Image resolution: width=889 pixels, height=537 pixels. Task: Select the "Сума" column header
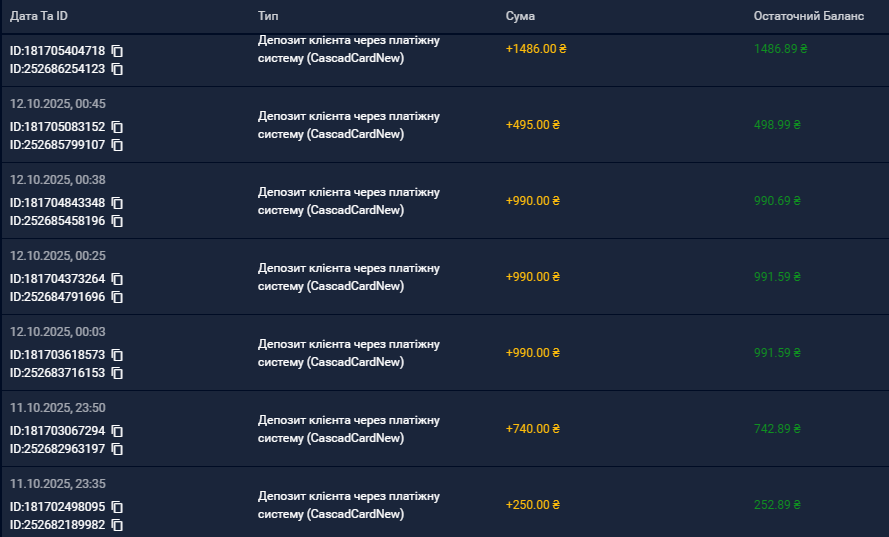520,16
